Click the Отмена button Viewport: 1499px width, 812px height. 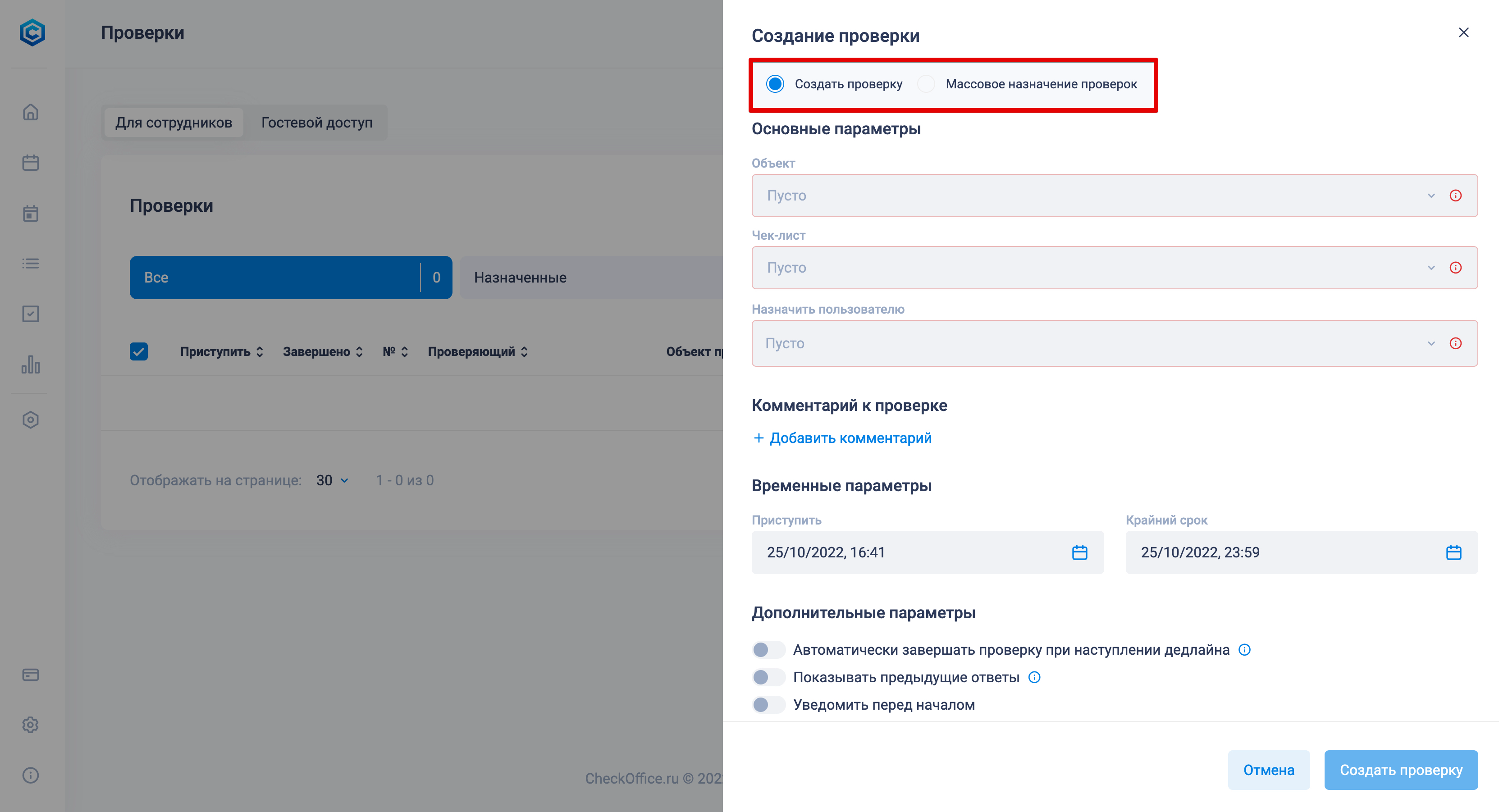pos(1269,770)
